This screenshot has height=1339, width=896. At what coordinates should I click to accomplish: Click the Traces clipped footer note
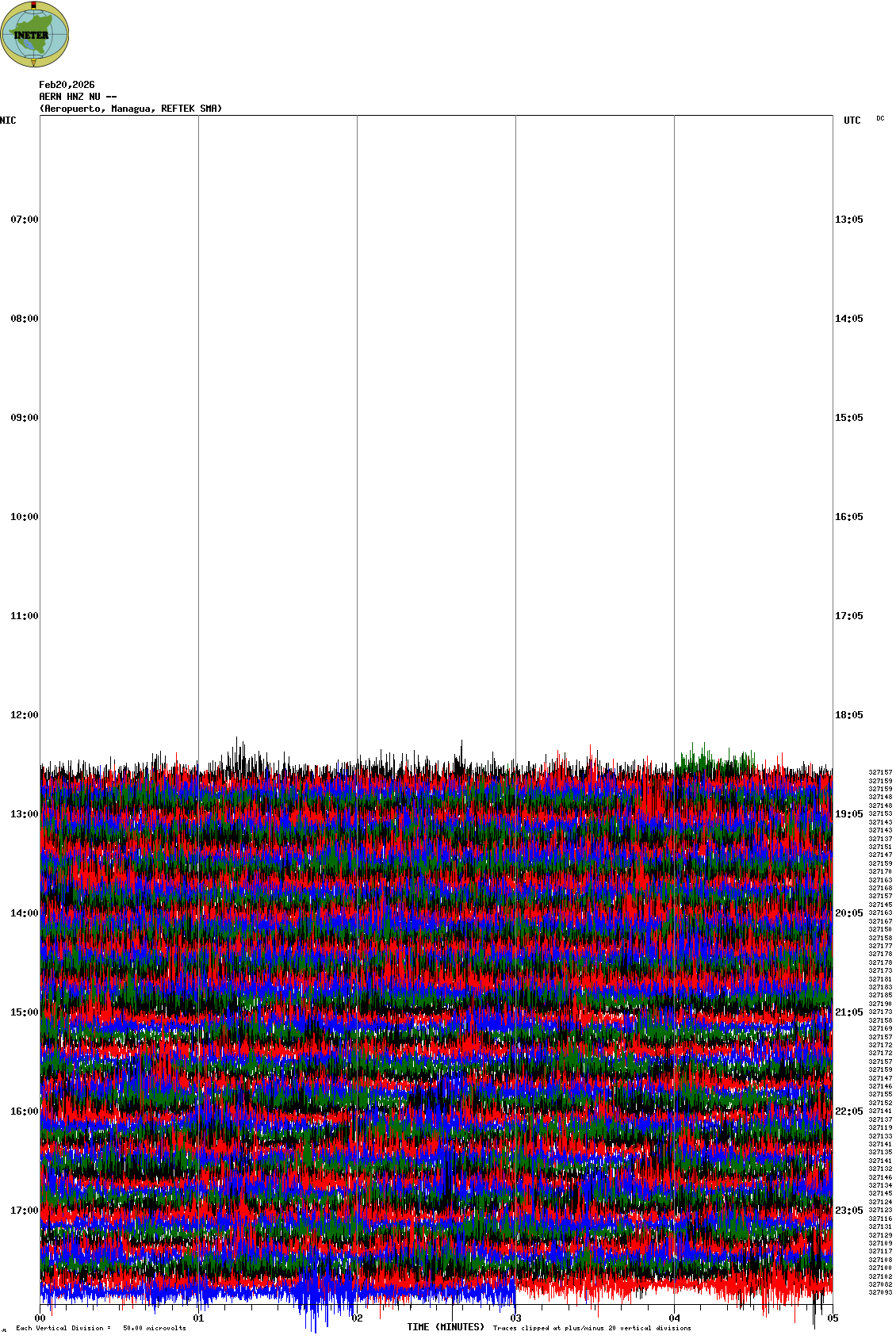pyautogui.click(x=592, y=1328)
